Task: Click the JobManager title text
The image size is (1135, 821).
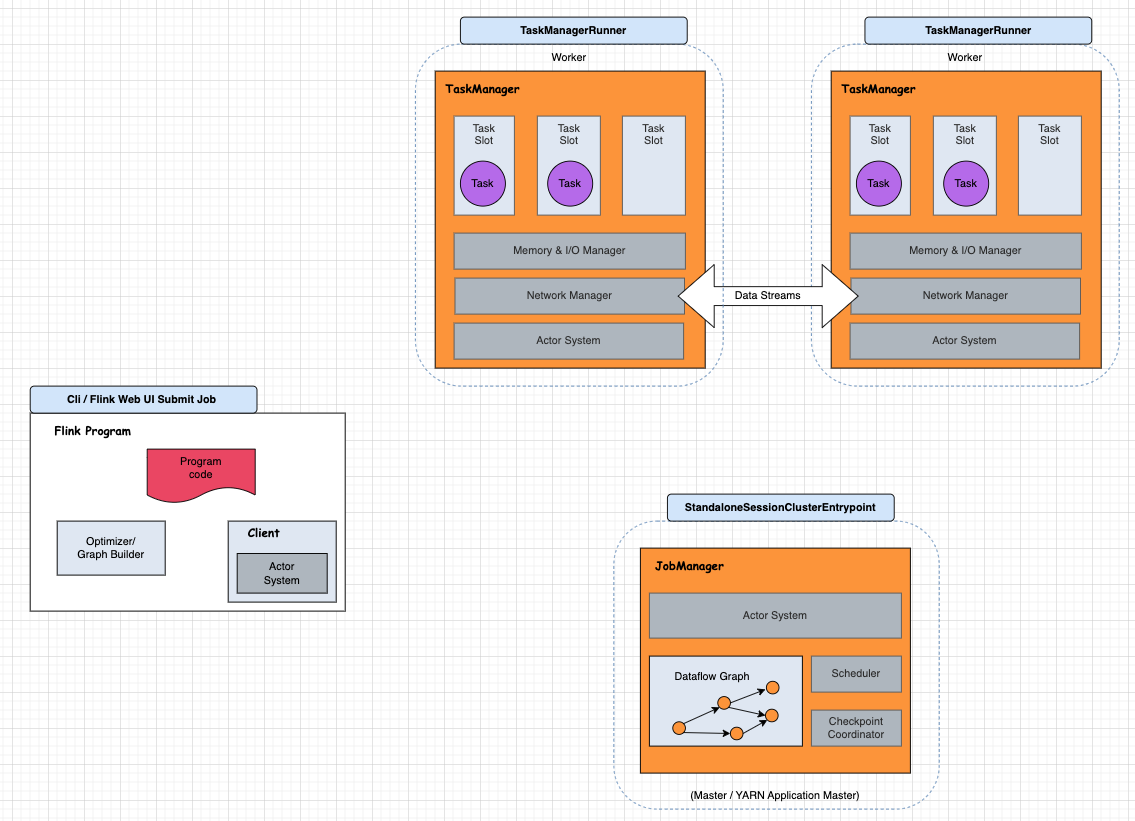Action: coord(689,566)
